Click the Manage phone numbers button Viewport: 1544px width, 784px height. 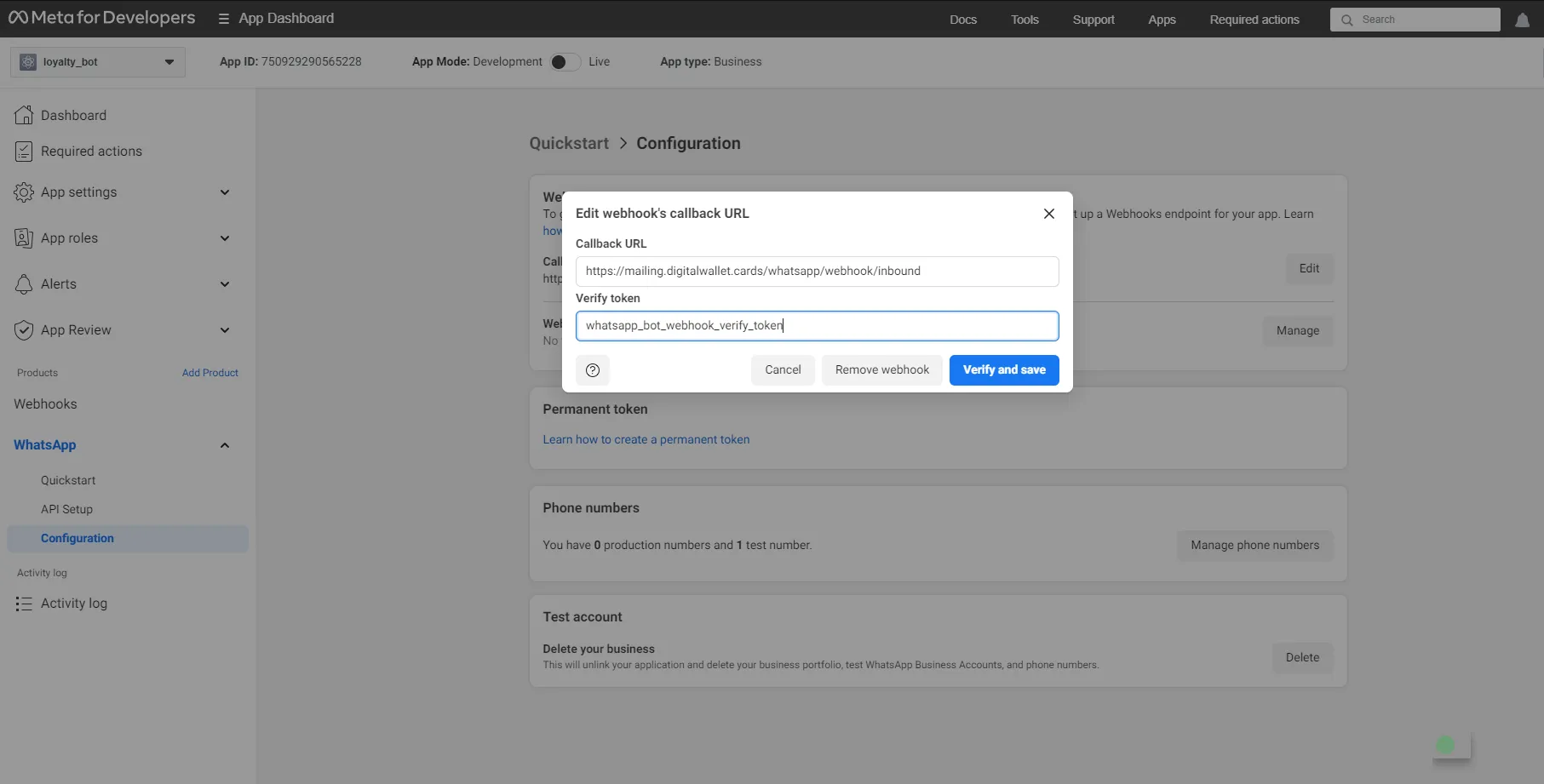(x=1255, y=546)
